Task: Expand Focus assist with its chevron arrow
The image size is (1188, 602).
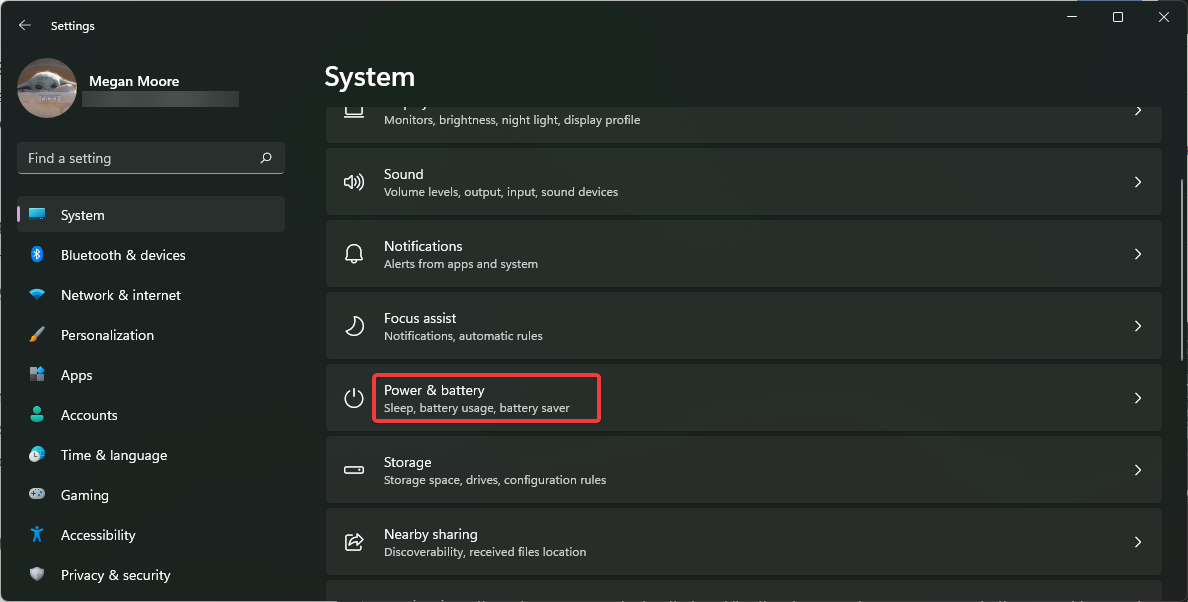Action: pos(1137,326)
